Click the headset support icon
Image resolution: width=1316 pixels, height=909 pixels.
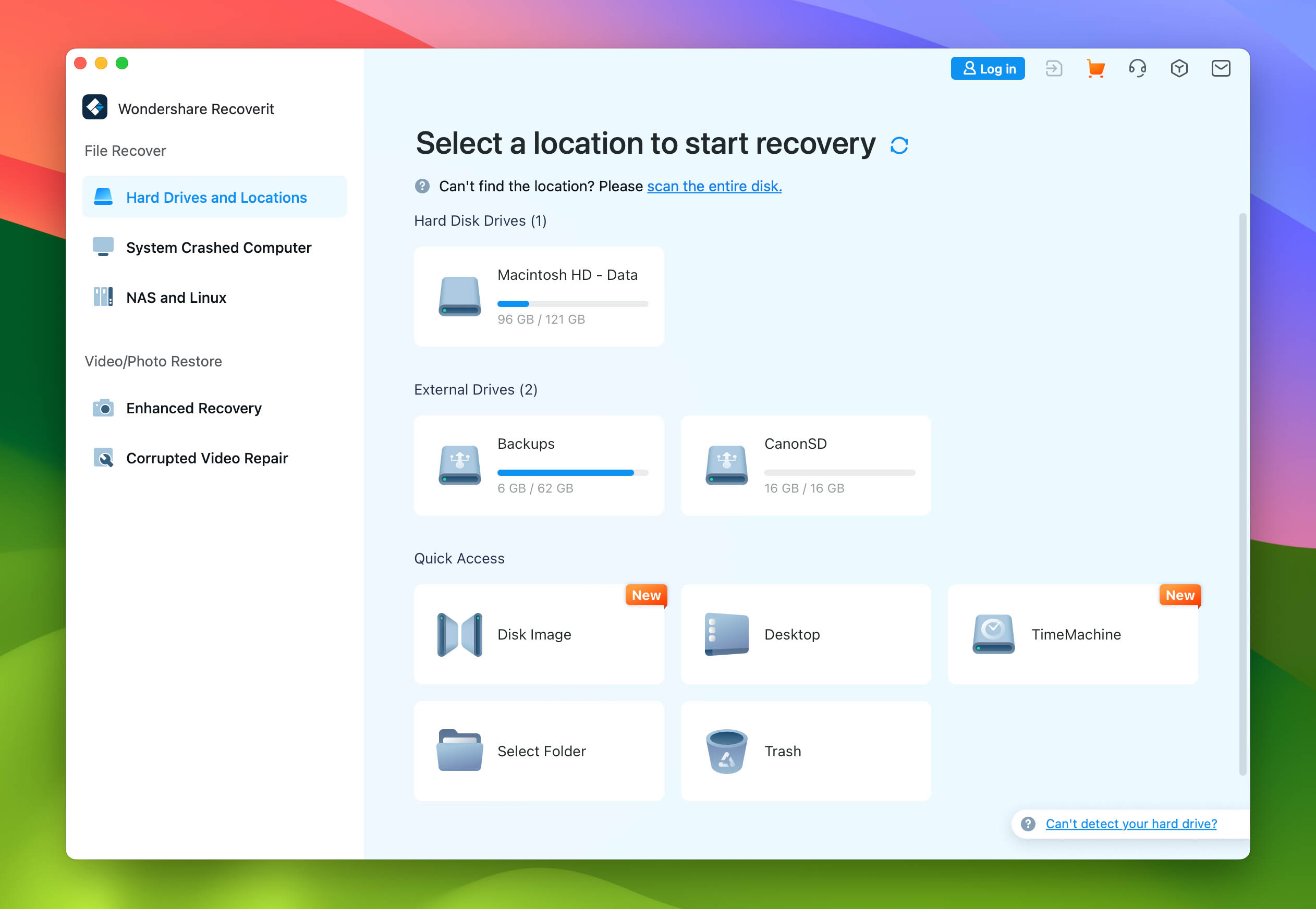click(x=1137, y=68)
